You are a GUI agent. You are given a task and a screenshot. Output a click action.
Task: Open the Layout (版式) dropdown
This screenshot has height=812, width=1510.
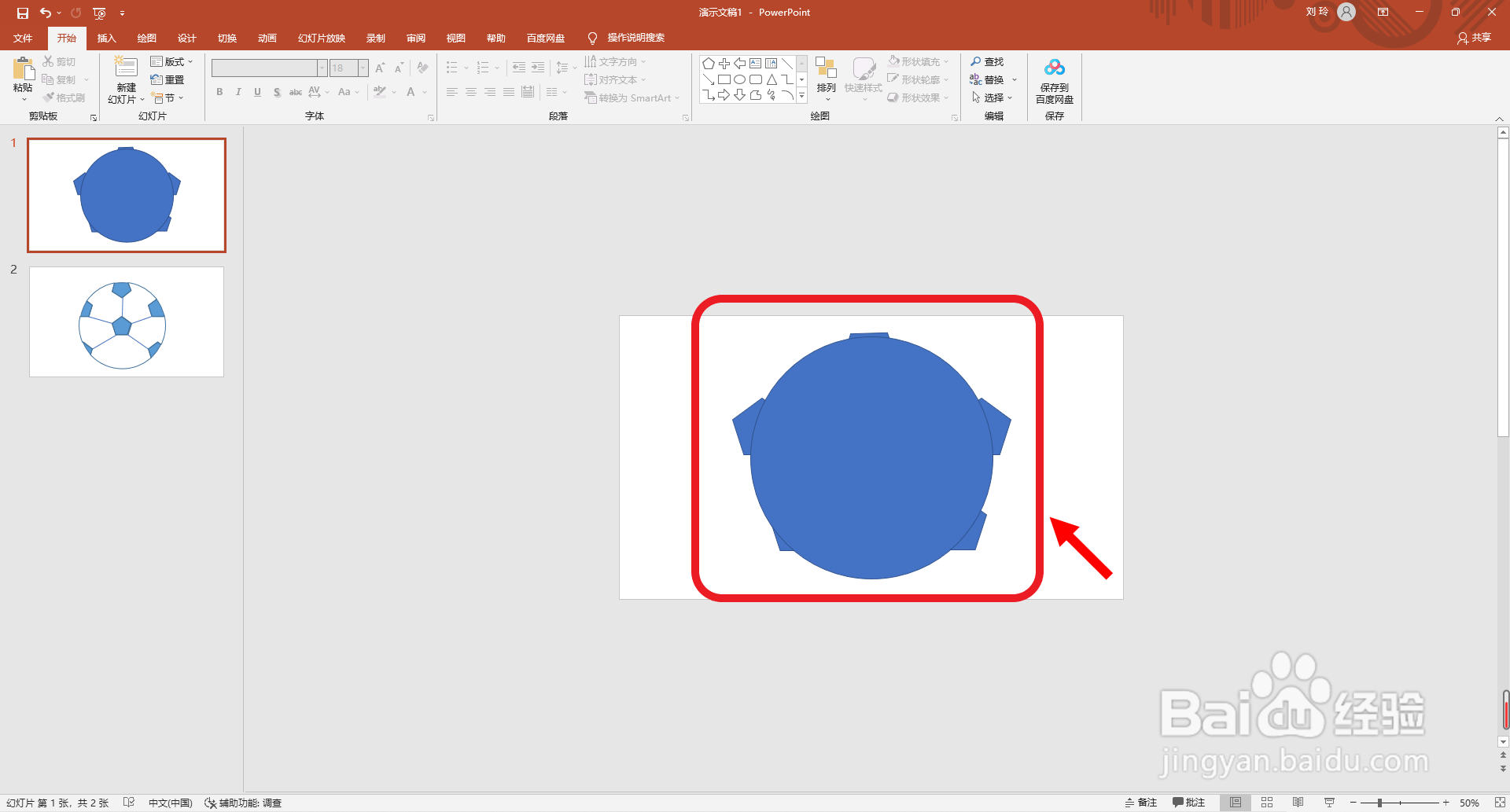point(171,61)
